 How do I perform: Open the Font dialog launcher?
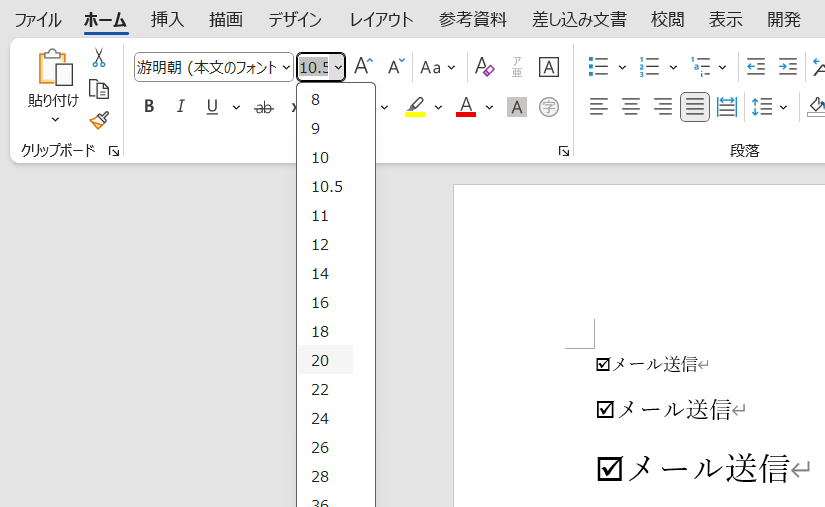[x=564, y=151]
